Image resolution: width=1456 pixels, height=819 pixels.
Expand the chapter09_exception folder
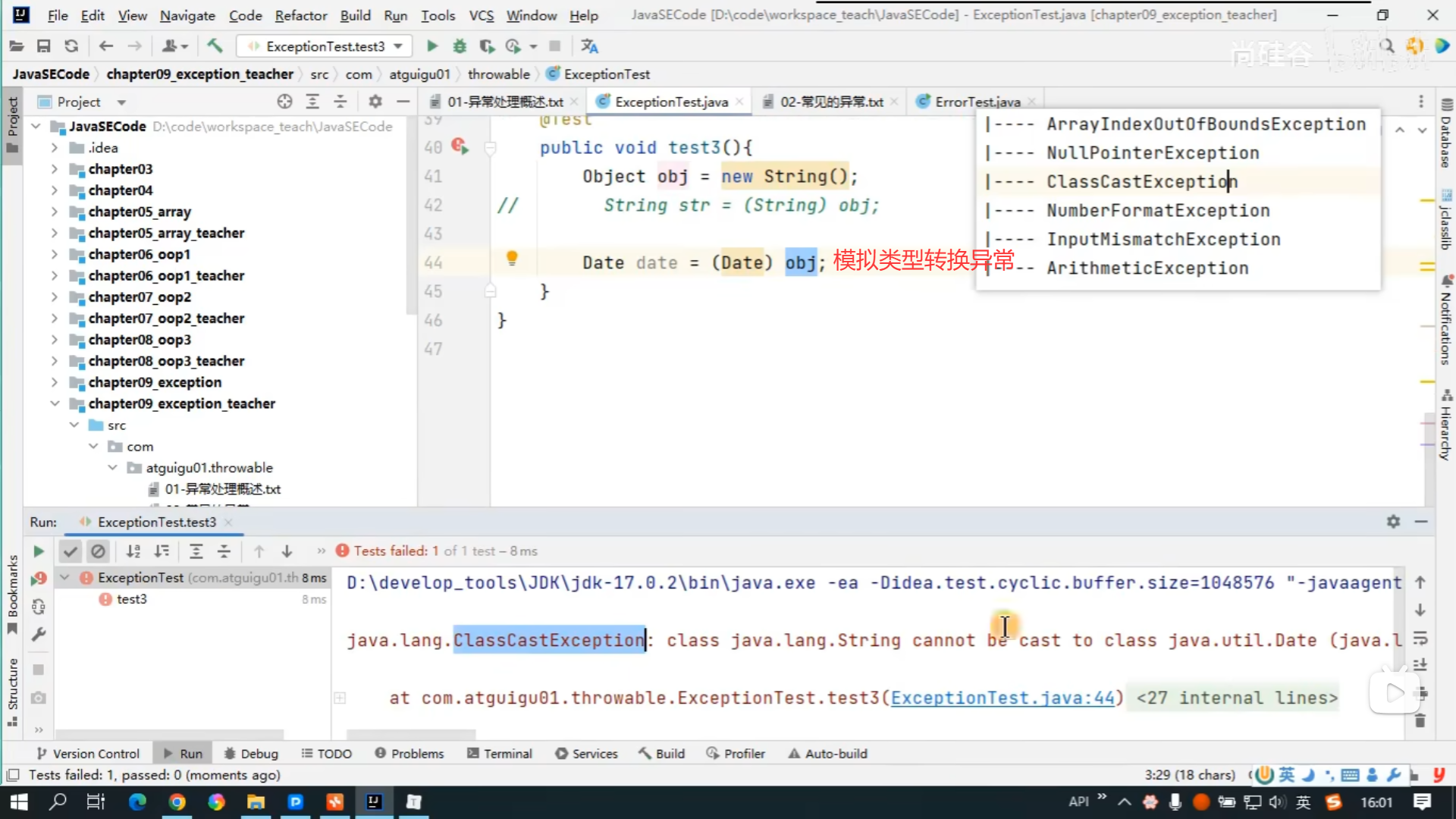click(x=55, y=382)
